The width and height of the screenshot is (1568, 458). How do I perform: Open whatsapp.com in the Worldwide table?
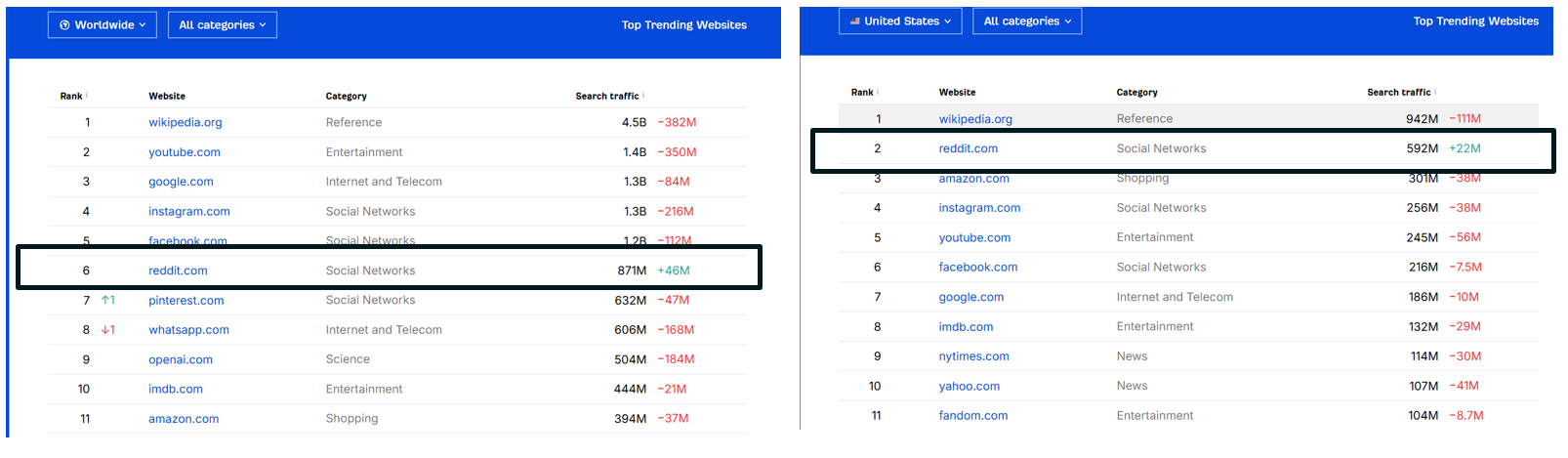click(x=188, y=330)
